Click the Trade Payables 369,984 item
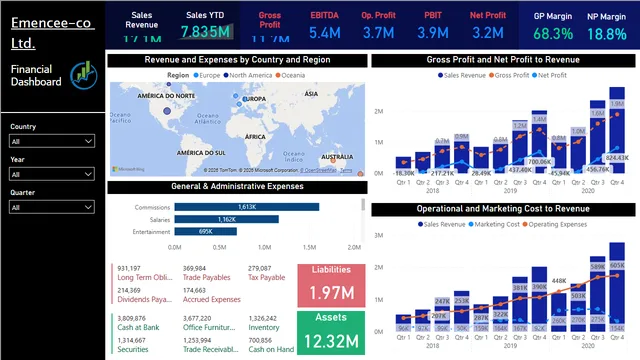 point(207,273)
